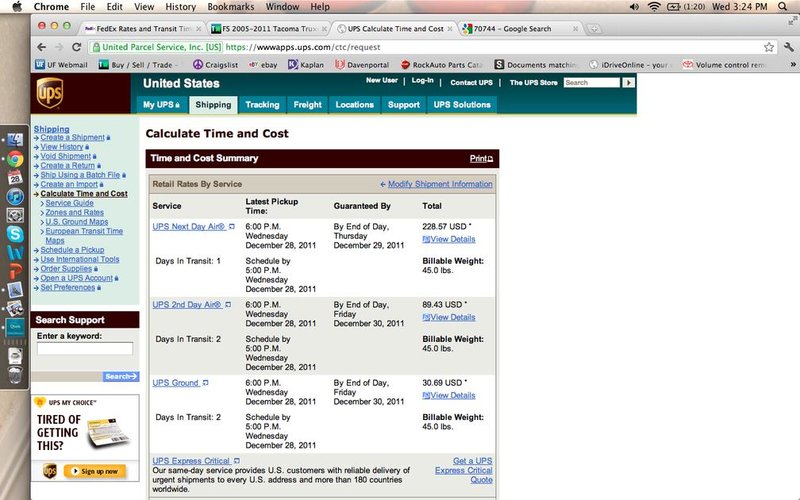Click Modify Shipment Information link
Viewport: 800px width, 500px height.
[x=440, y=184]
